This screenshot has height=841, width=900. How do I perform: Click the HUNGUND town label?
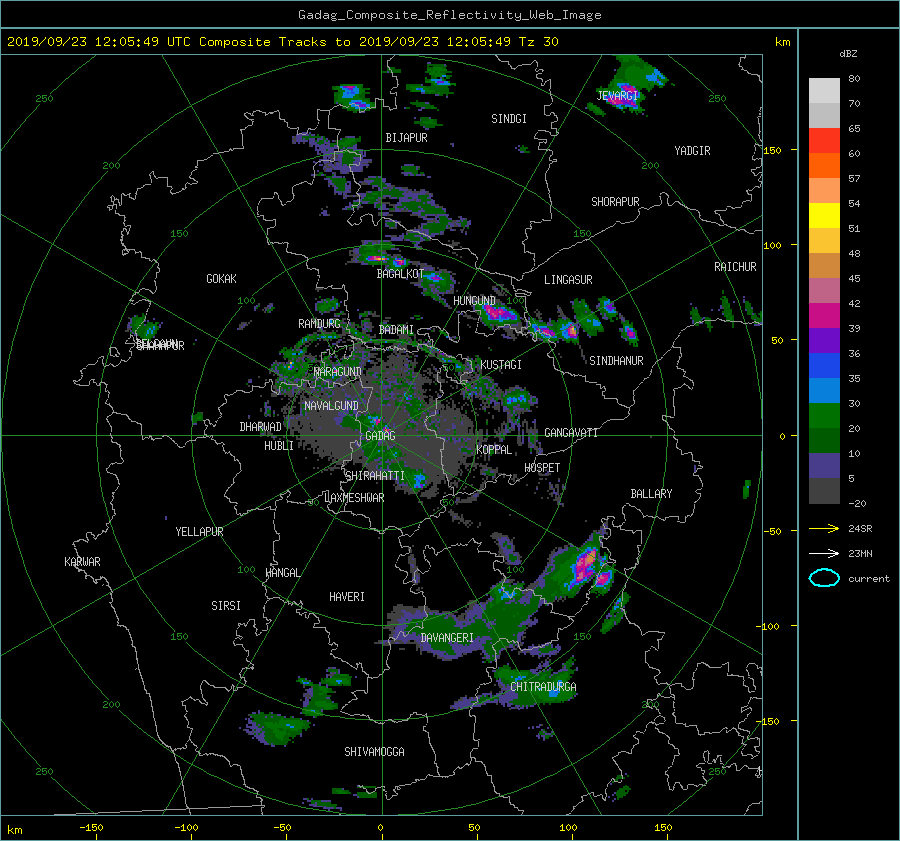click(474, 301)
